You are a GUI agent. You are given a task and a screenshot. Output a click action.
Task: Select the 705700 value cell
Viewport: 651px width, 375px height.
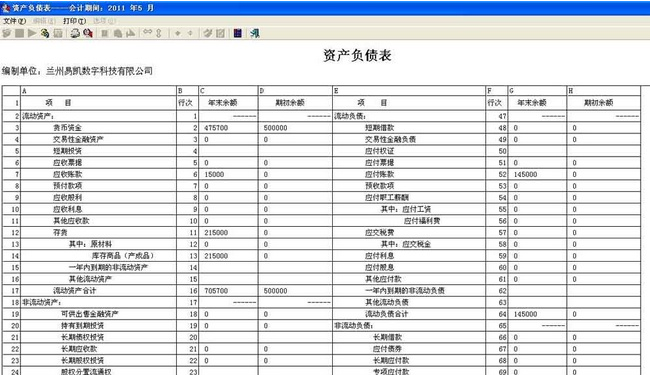click(228, 291)
